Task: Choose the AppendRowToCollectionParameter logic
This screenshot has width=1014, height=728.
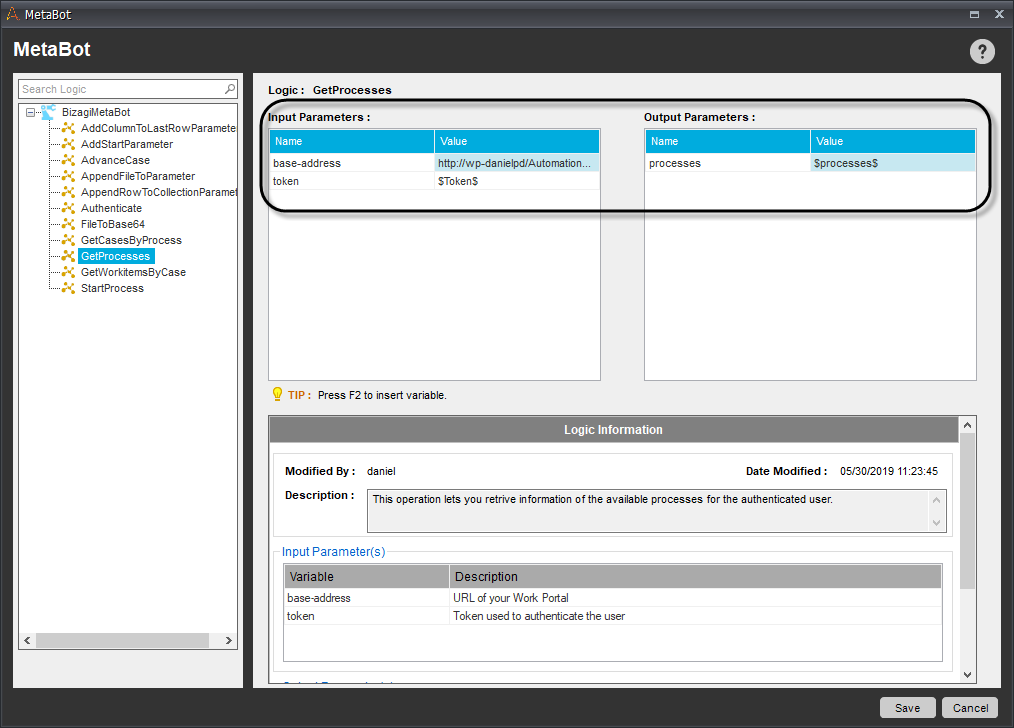Action: point(158,192)
